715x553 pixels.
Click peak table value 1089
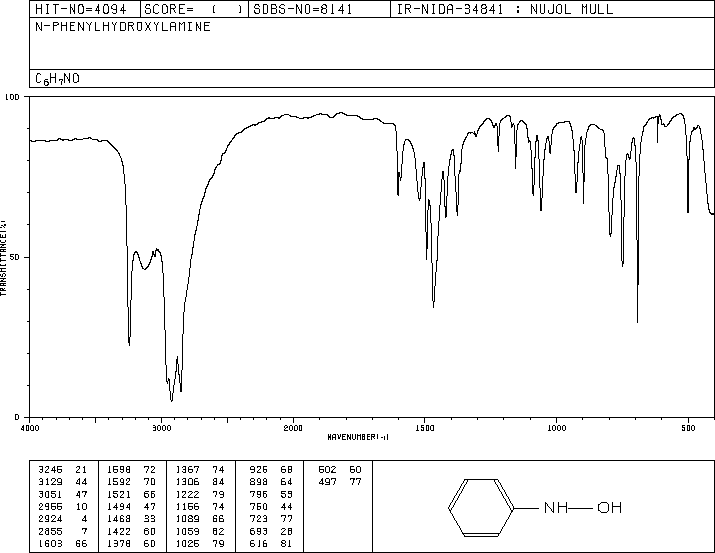187,519
